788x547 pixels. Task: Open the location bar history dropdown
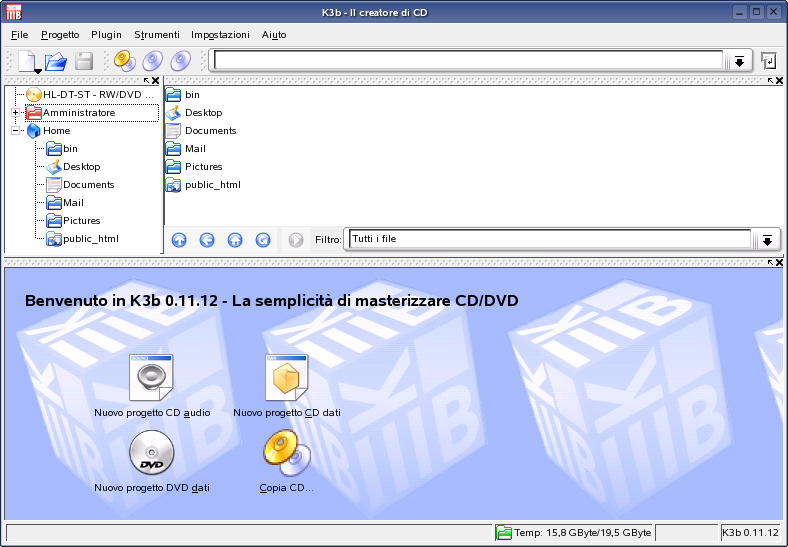pyautogui.click(x=739, y=61)
